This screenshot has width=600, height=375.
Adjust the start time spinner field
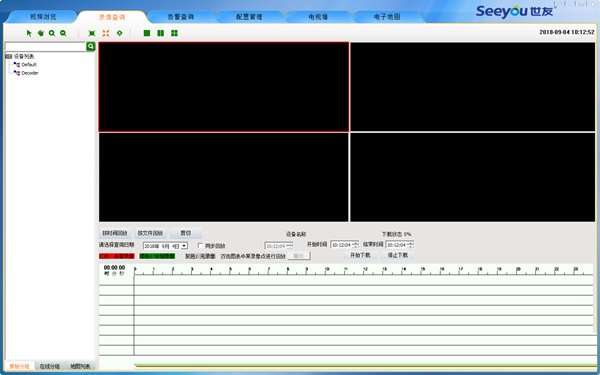[x=344, y=245]
